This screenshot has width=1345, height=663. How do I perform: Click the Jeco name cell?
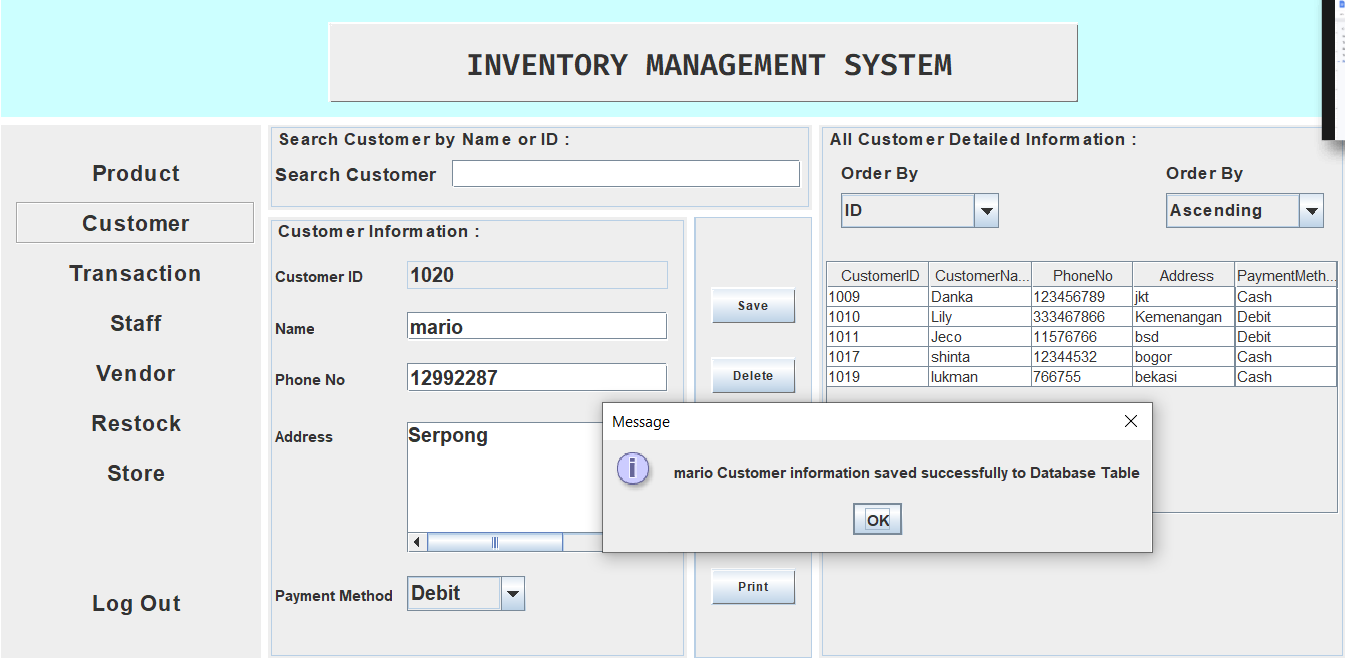coord(980,337)
